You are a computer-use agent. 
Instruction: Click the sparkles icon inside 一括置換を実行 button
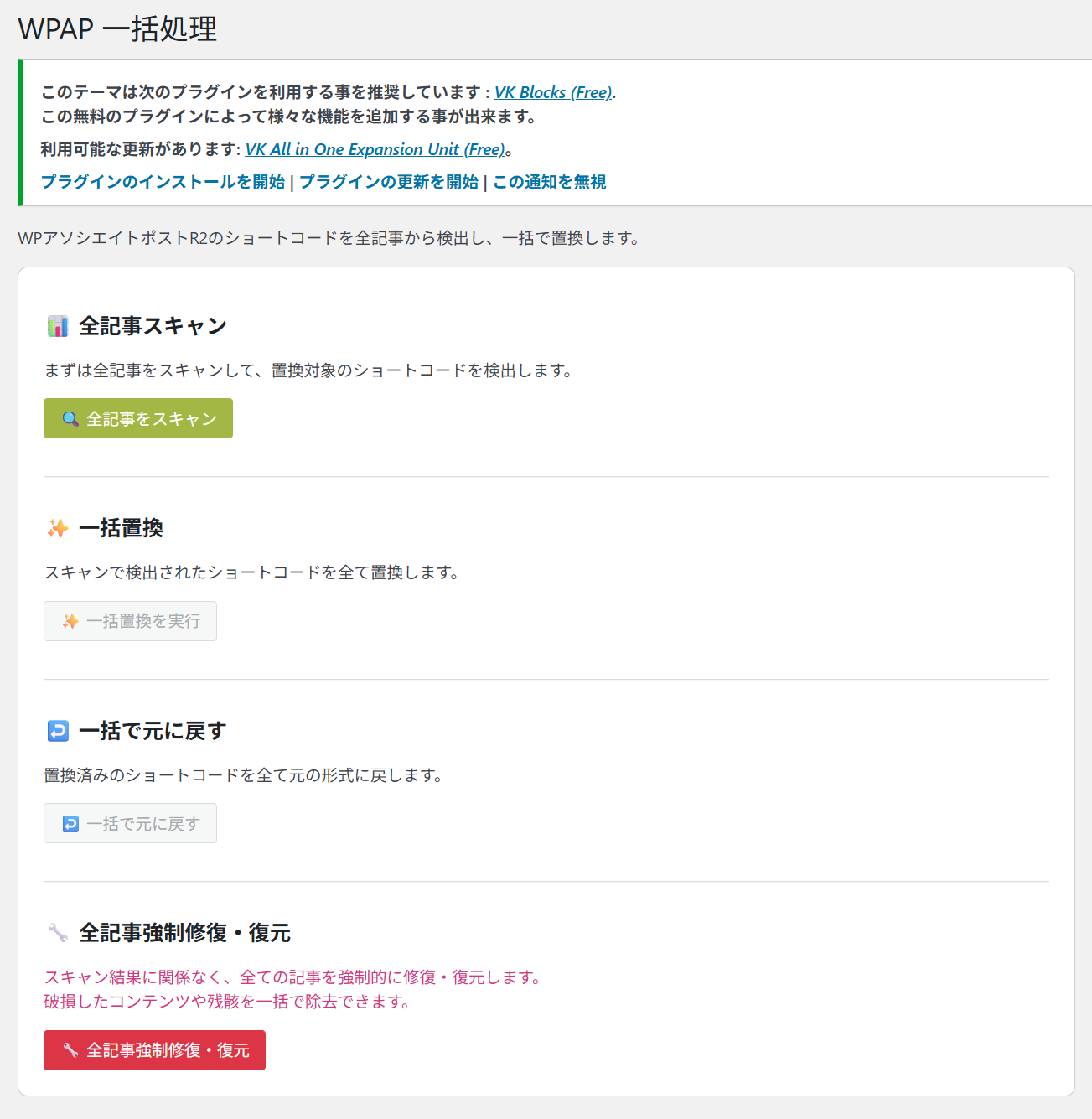(70, 621)
